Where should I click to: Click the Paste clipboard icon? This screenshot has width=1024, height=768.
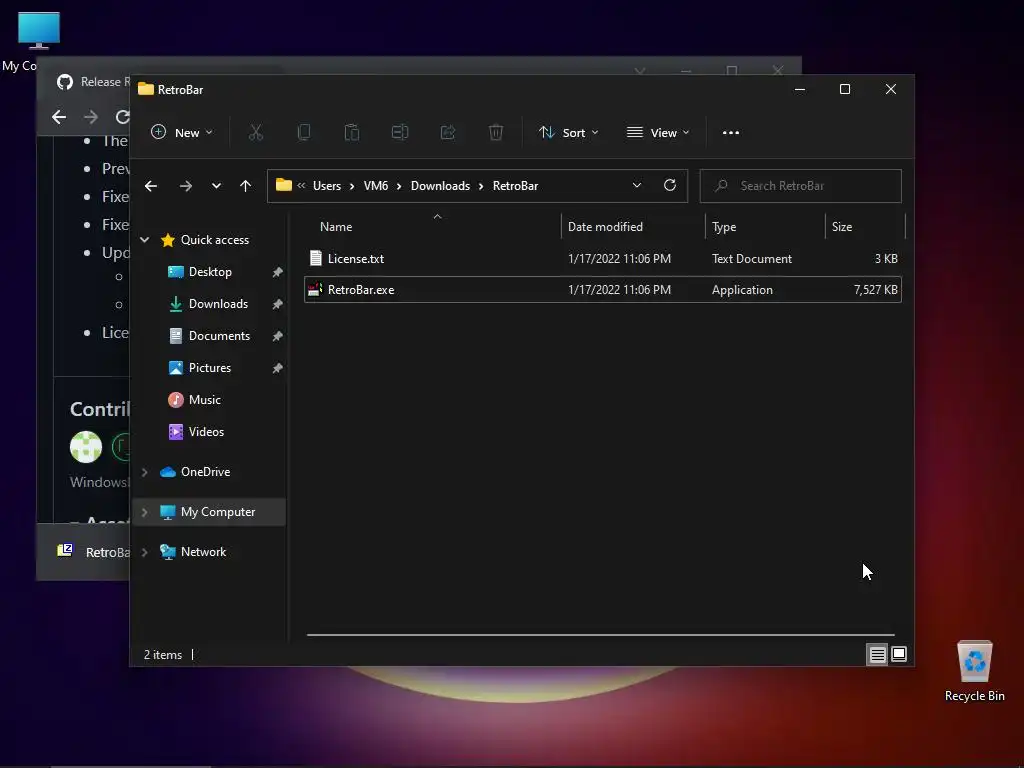[351, 133]
